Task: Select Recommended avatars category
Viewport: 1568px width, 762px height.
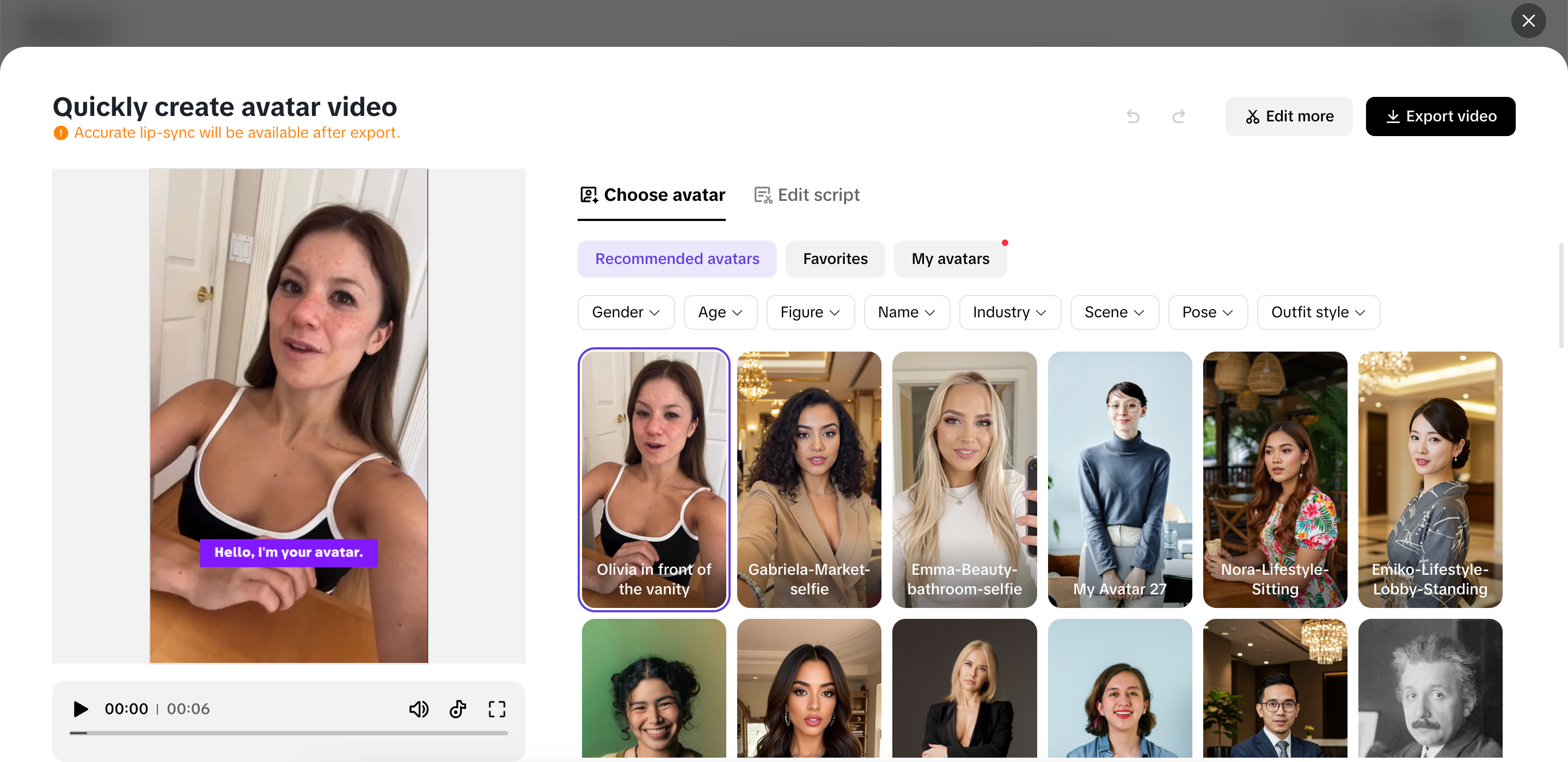Action: pyautogui.click(x=677, y=259)
